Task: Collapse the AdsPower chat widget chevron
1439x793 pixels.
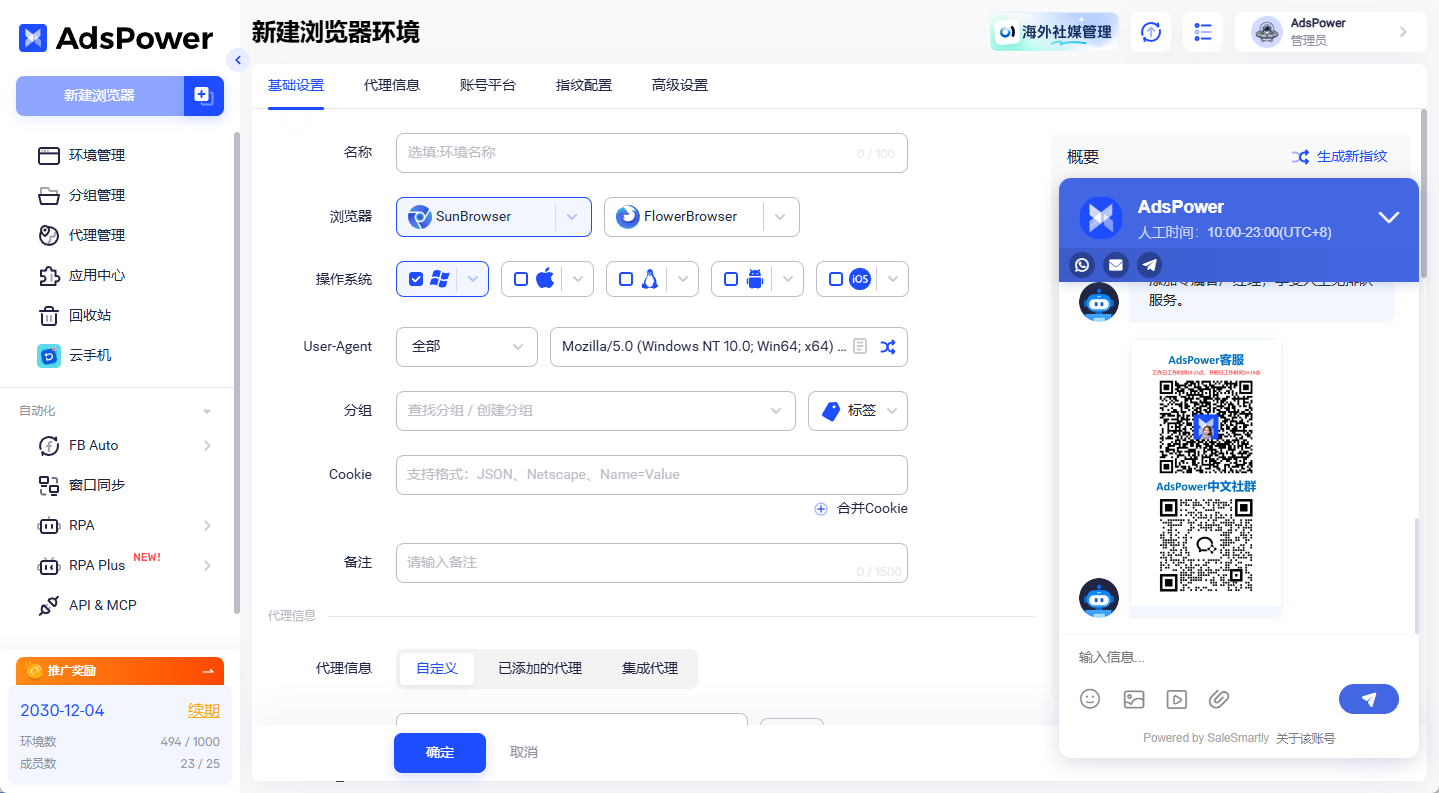Action: [1388, 216]
